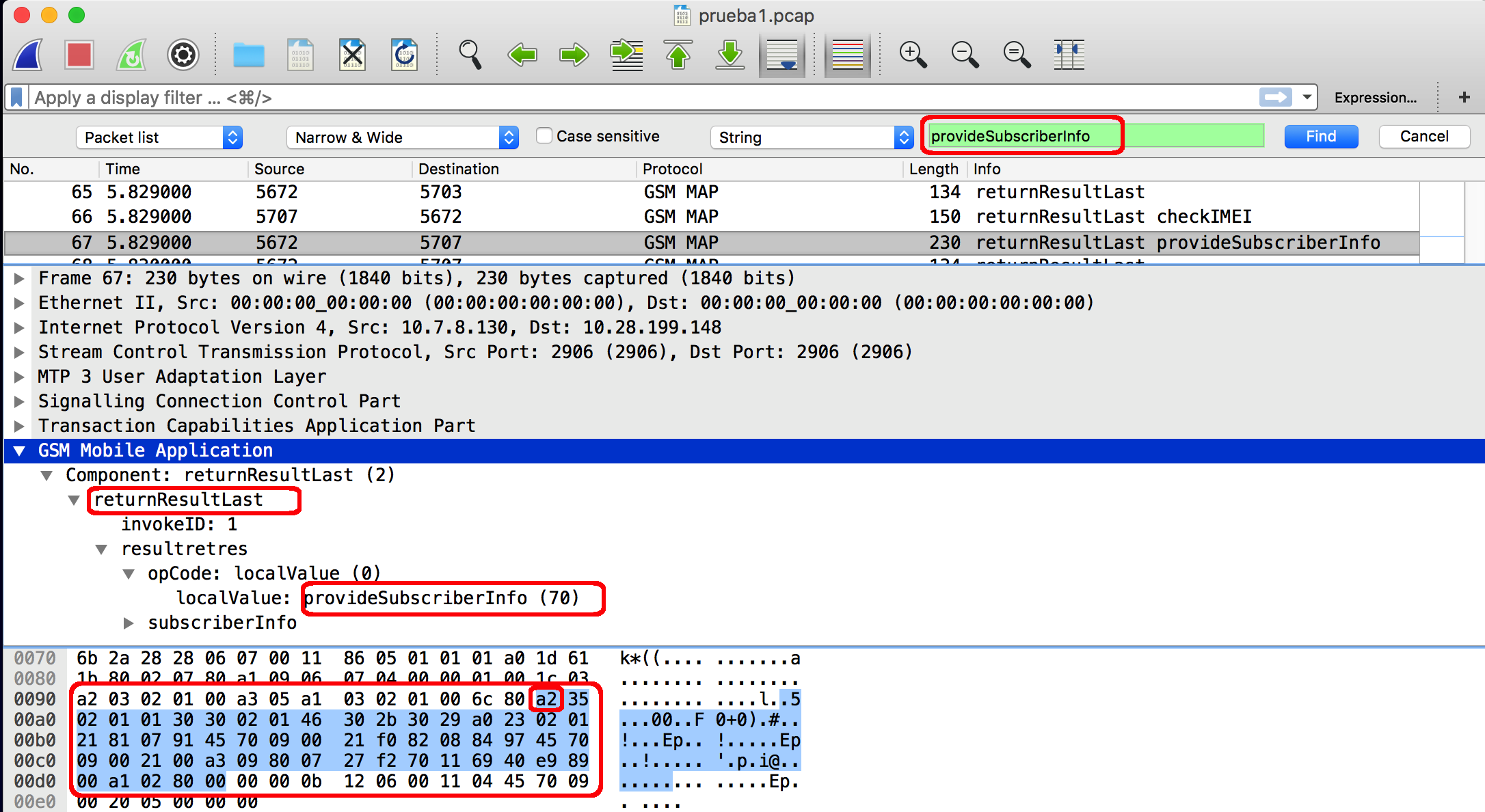Enable Case sensitive checkbox
This screenshot has height=812, width=1485.
coord(544,136)
